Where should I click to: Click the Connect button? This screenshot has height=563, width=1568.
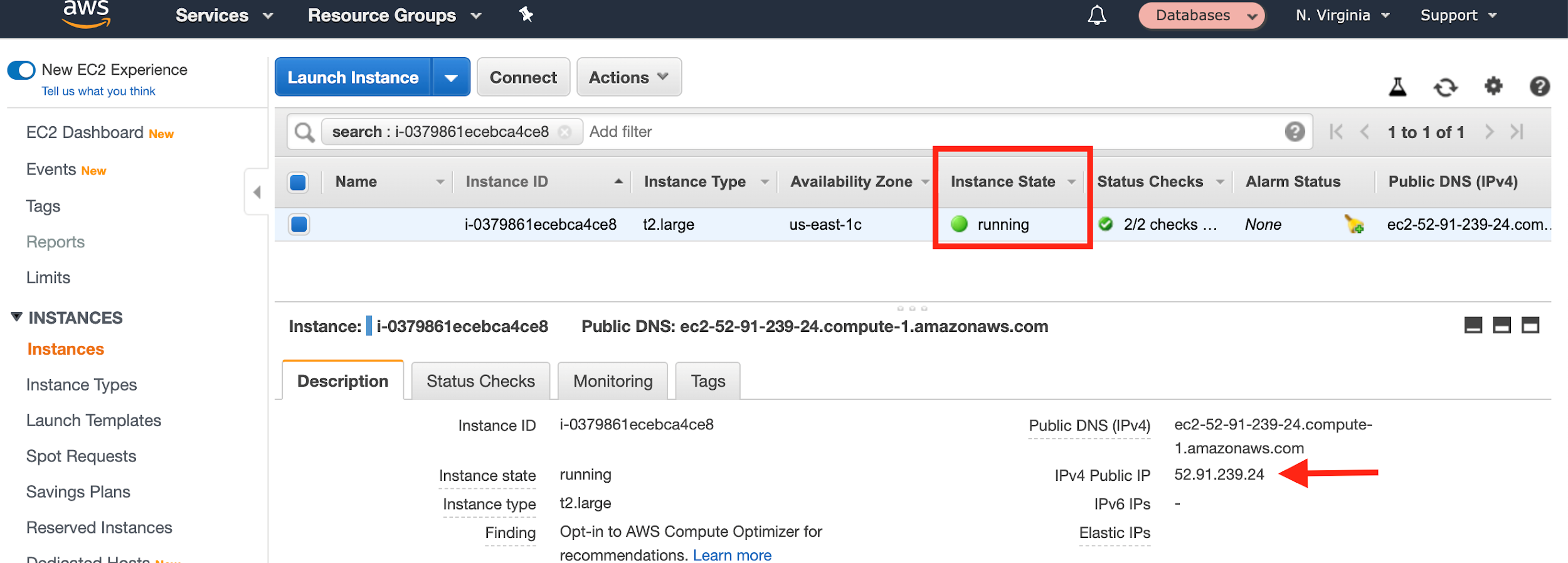pos(523,77)
